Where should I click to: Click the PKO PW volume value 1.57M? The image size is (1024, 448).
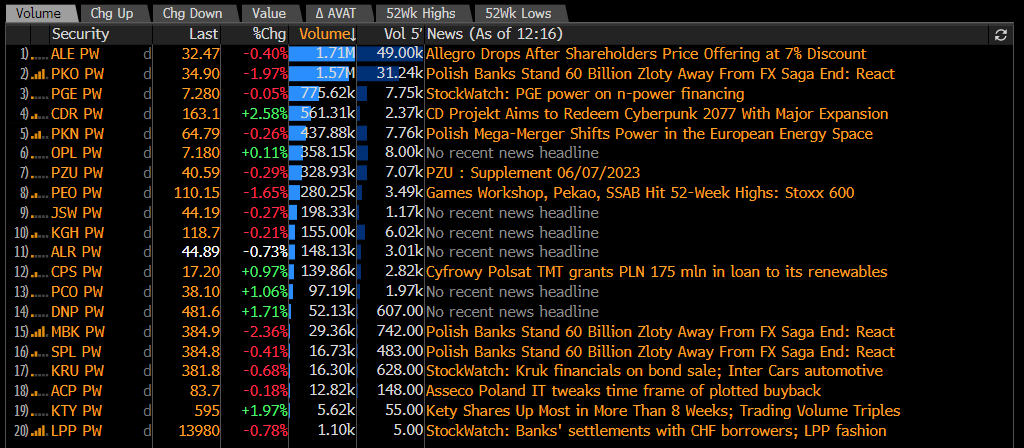(335, 74)
